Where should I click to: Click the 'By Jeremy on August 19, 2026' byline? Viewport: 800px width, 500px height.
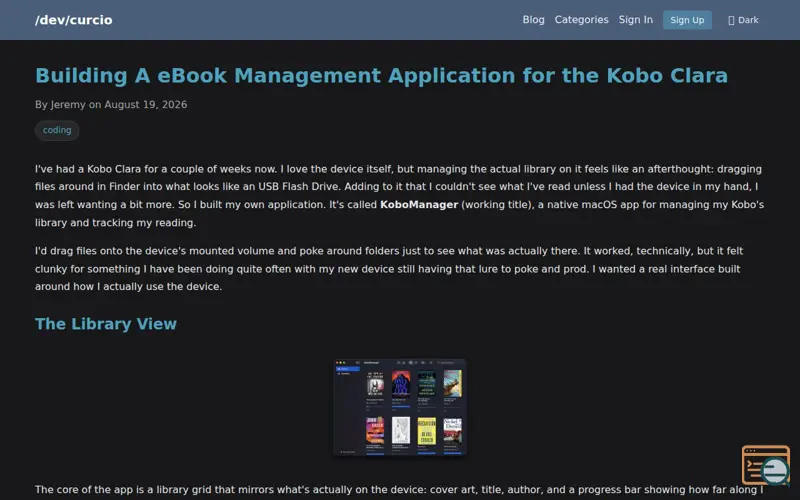(x=111, y=105)
